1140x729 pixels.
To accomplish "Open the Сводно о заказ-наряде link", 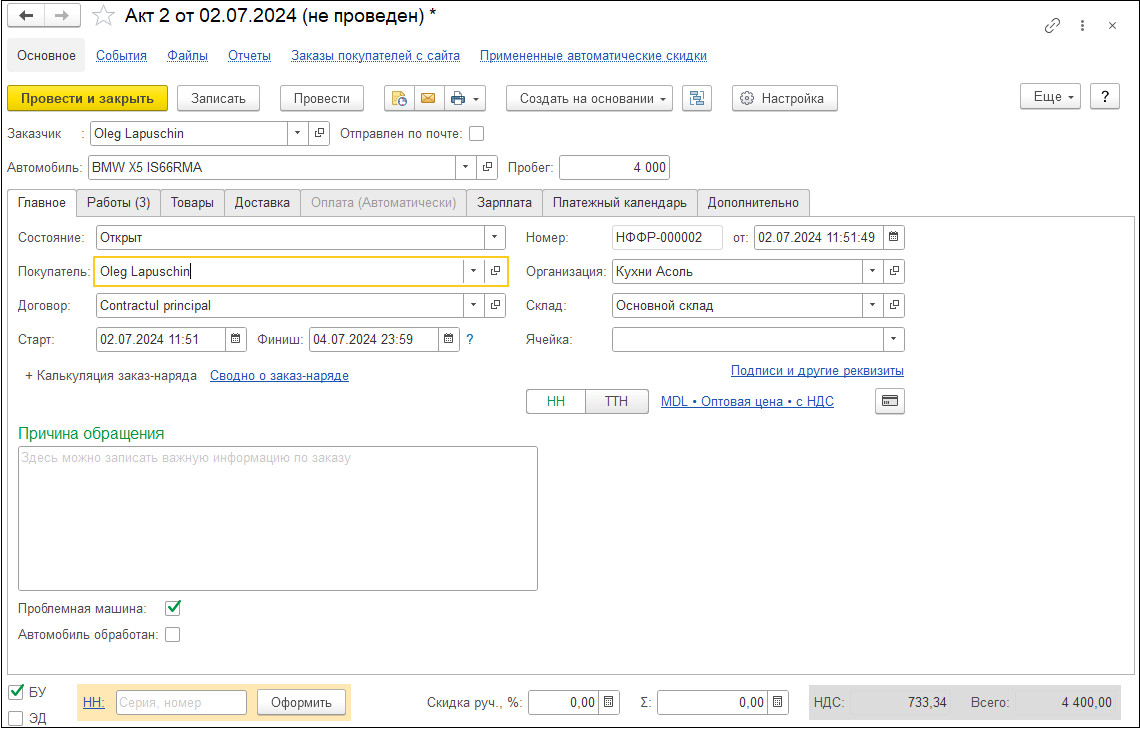I will tap(279, 376).
